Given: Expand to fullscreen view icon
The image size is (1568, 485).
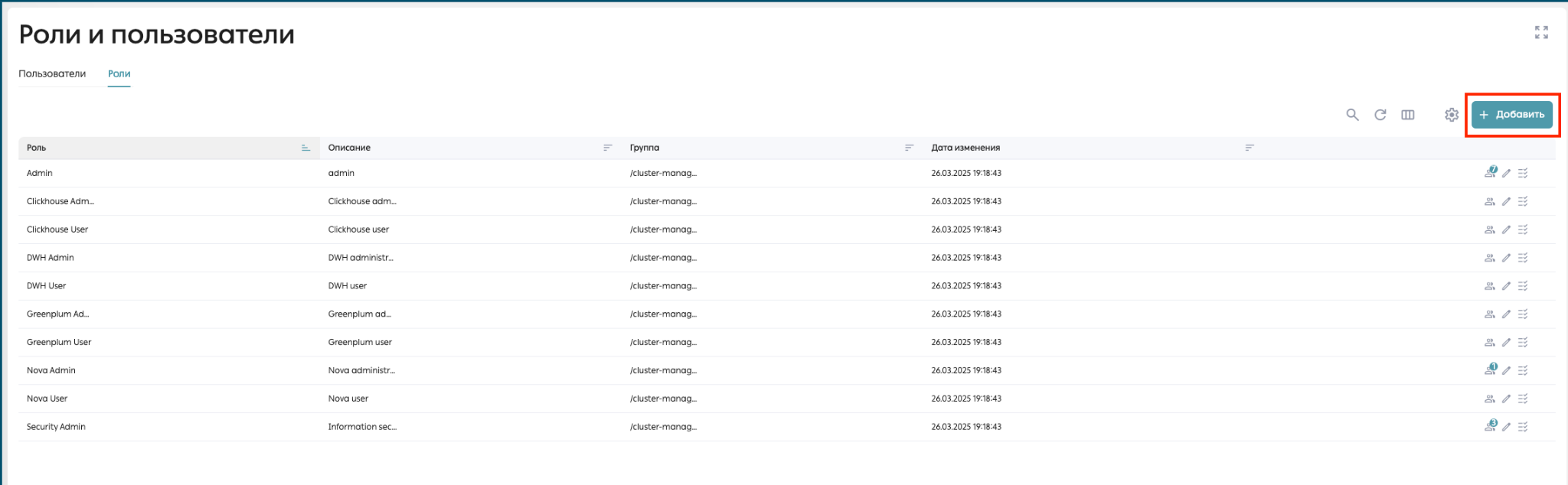Looking at the screenshot, I should coord(1541,32).
